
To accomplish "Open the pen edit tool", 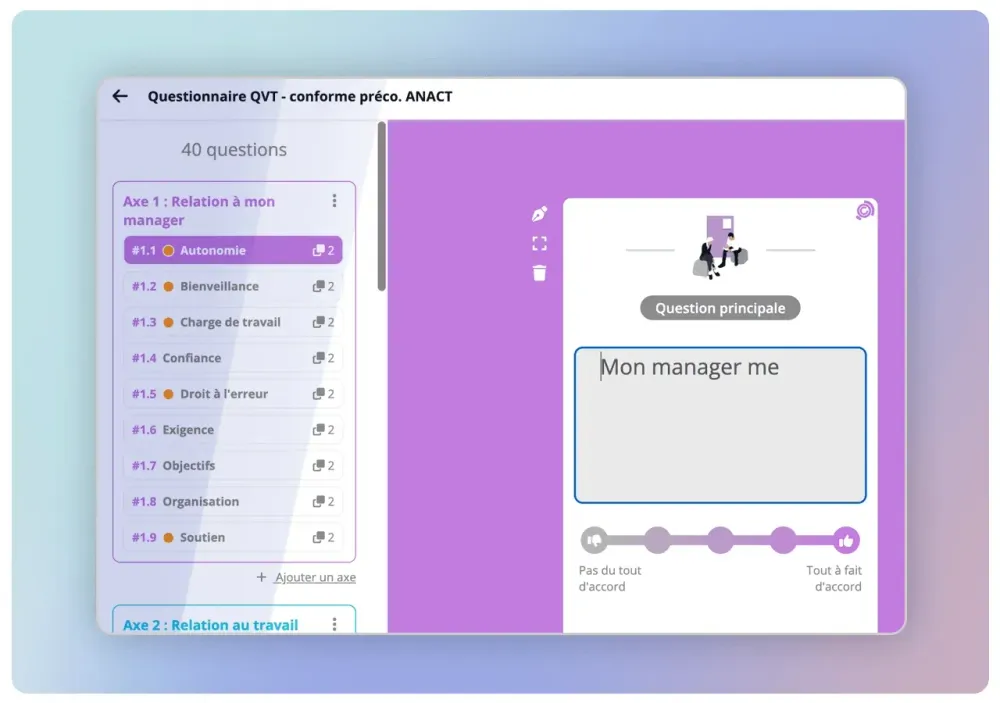I will [540, 214].
